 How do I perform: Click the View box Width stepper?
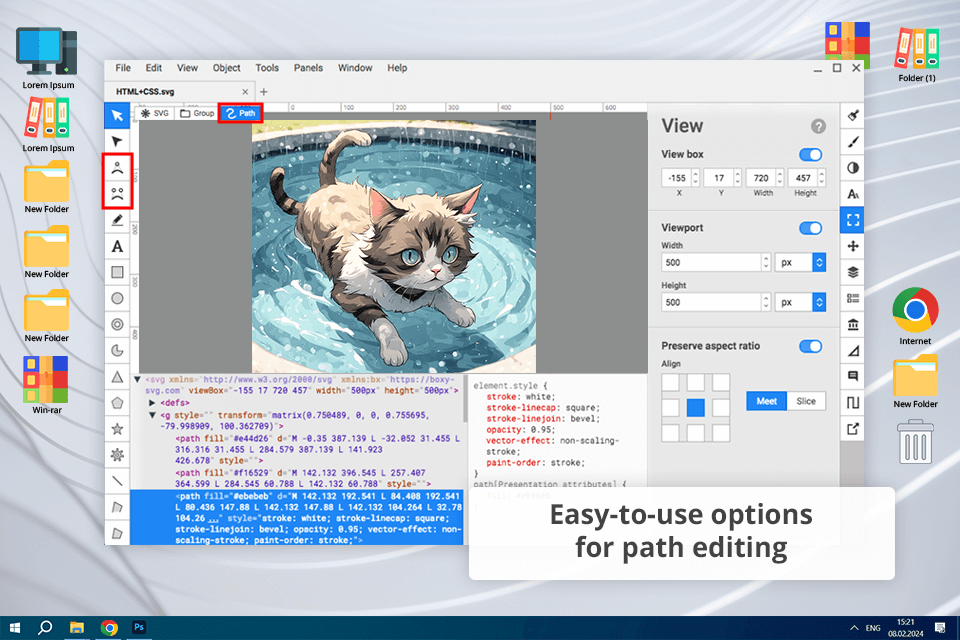779,178
